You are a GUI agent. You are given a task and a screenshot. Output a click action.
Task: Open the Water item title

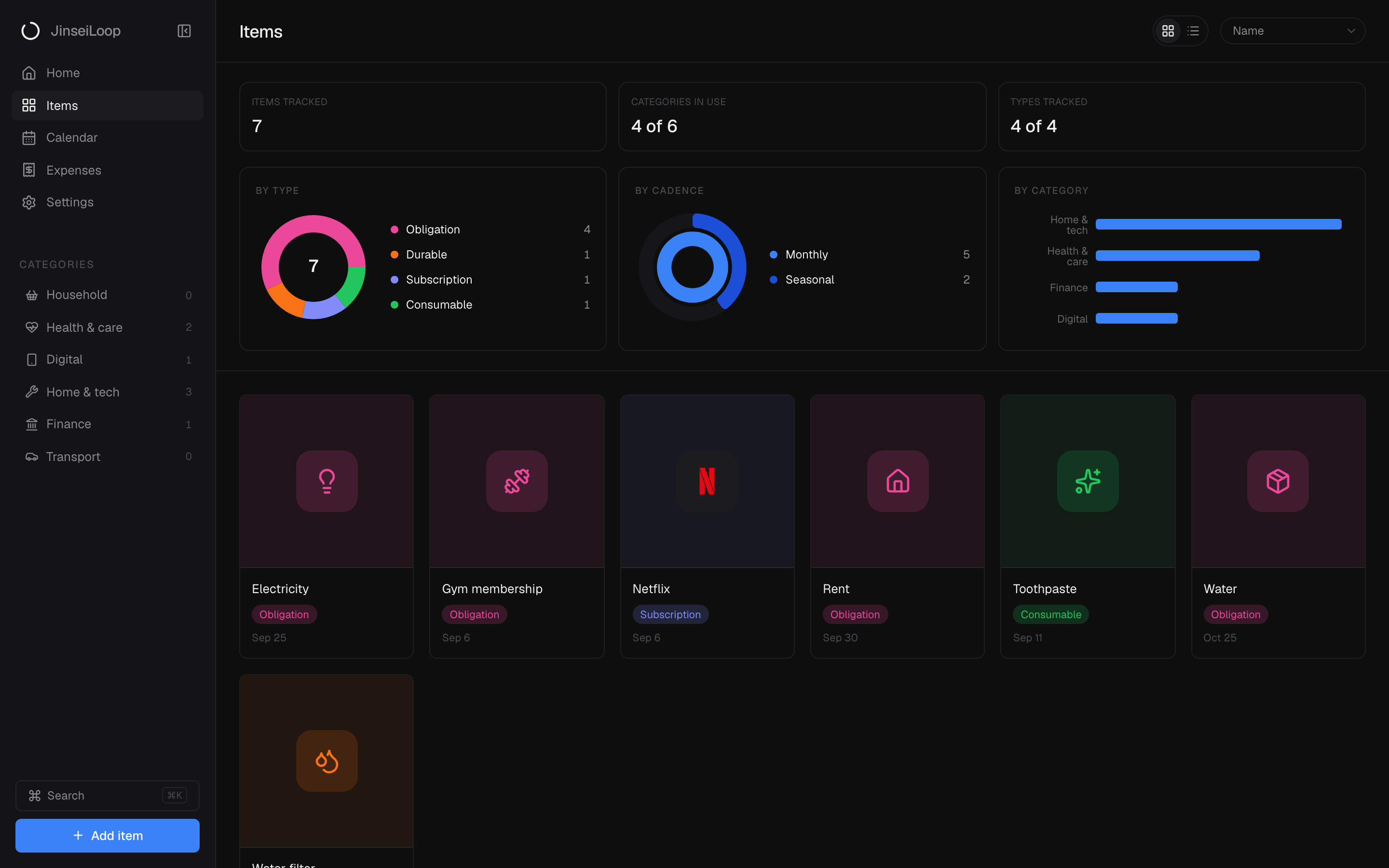[x=1220, y=589]
